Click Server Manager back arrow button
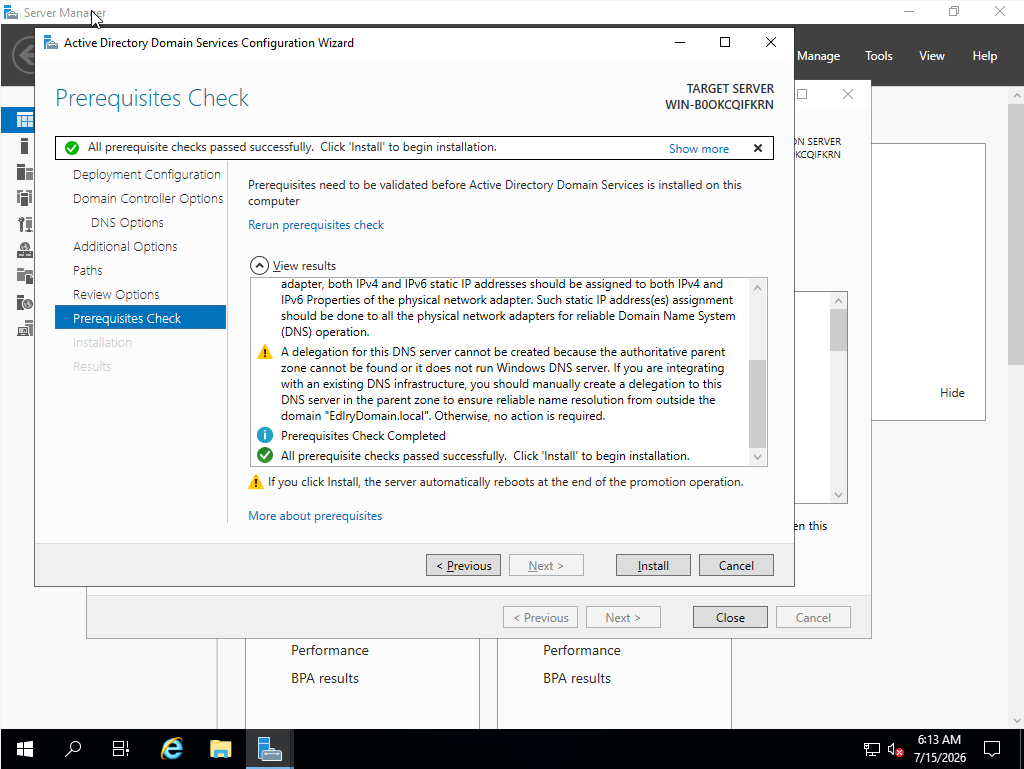The width and height of the screenshot is (1024, 769). [x=25, y=55]
